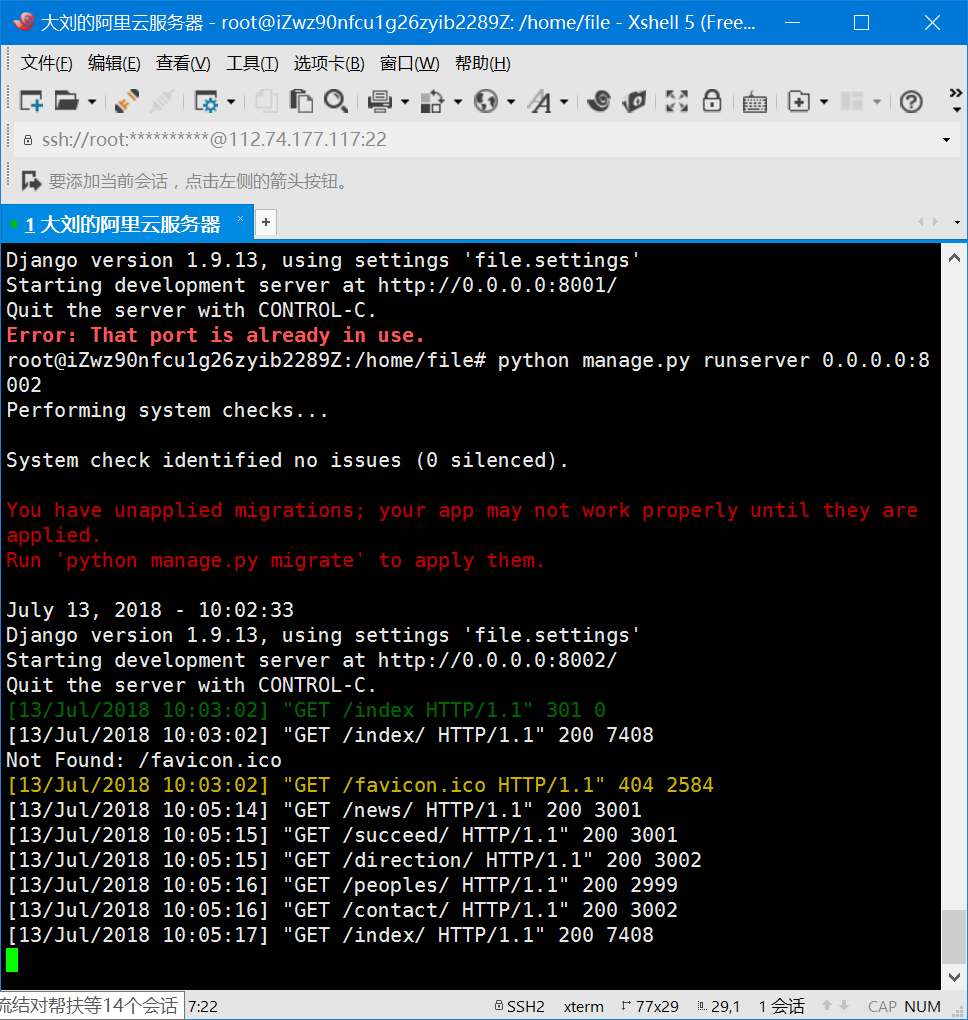Open the sessions folder icon
The image size is (968, 1020).
(x=67, y=101)
